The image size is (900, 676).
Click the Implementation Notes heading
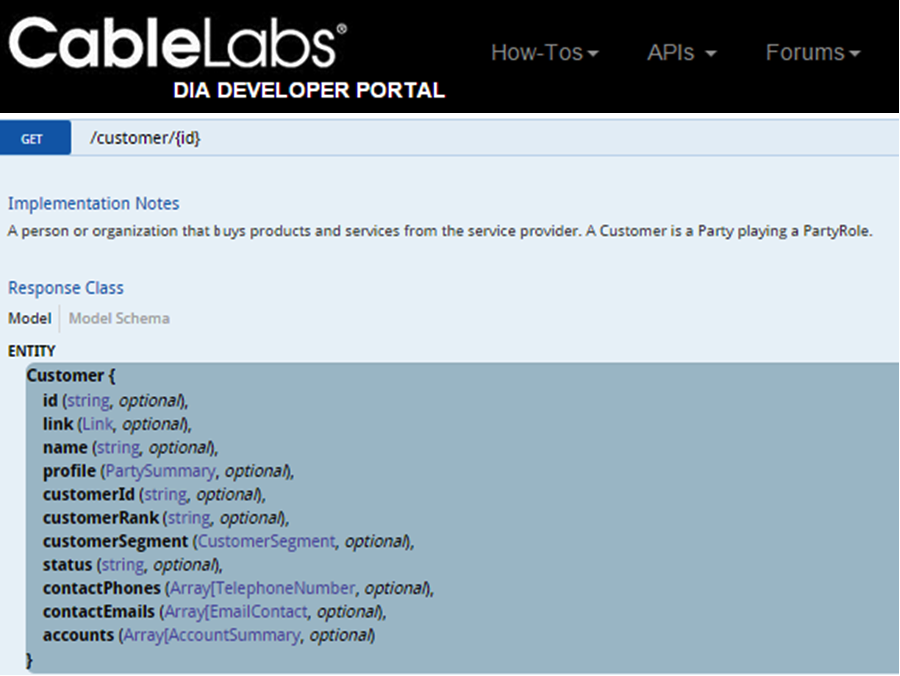94,203
